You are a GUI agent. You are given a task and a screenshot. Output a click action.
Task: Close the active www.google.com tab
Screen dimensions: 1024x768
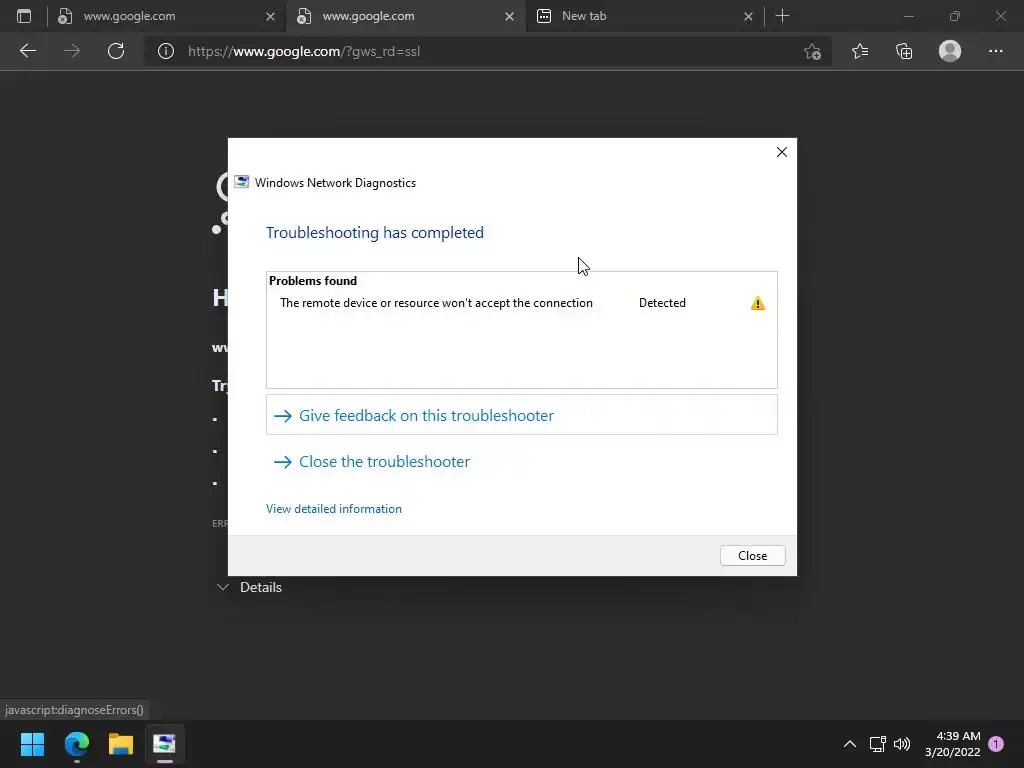point(509,16)
